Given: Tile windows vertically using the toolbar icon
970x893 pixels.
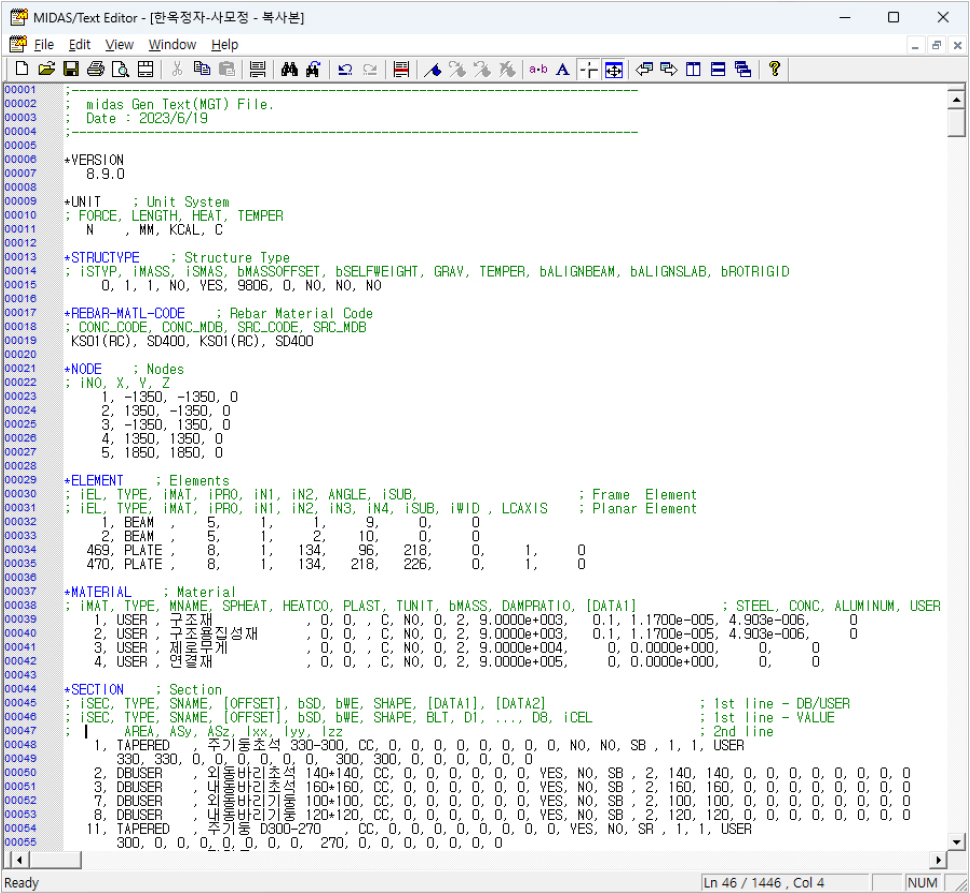Looking at the screenshot, I should tap(693, 69).
